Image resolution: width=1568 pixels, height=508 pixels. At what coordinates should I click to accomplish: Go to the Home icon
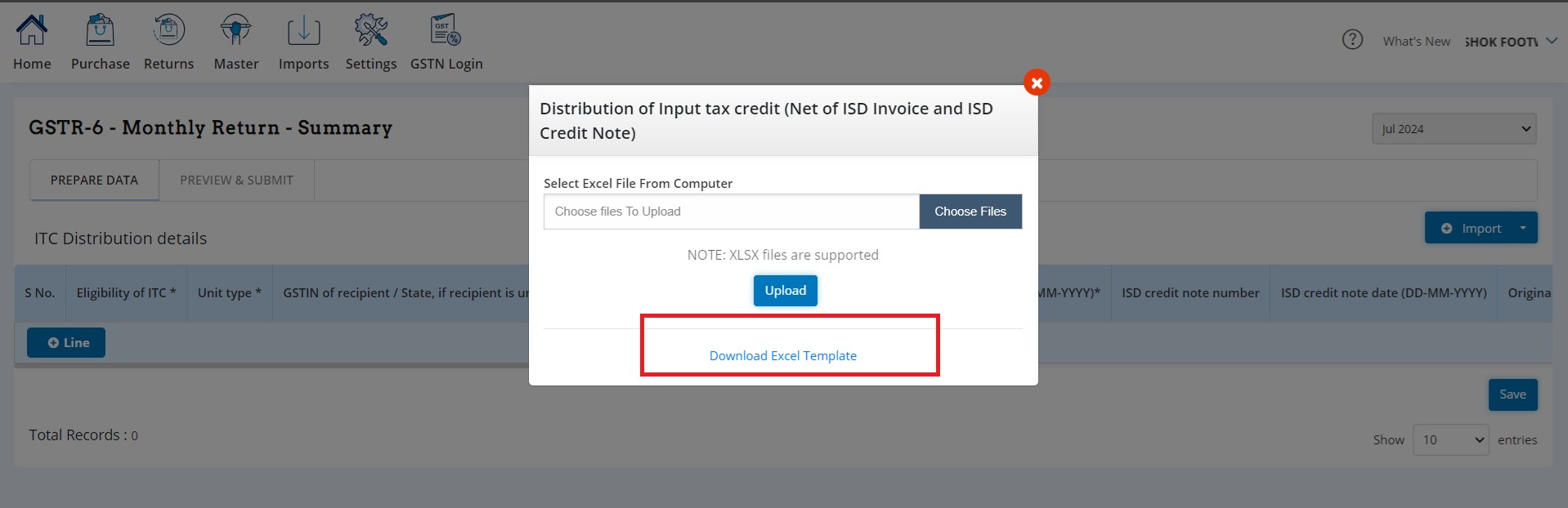pyautogui.click(x=32, y=30)
